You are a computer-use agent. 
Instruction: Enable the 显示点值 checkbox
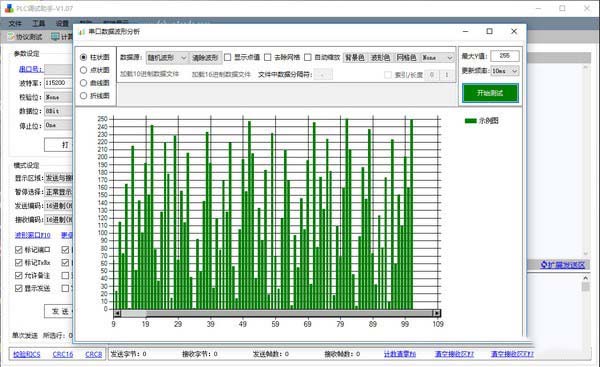[x=228, y=57]
